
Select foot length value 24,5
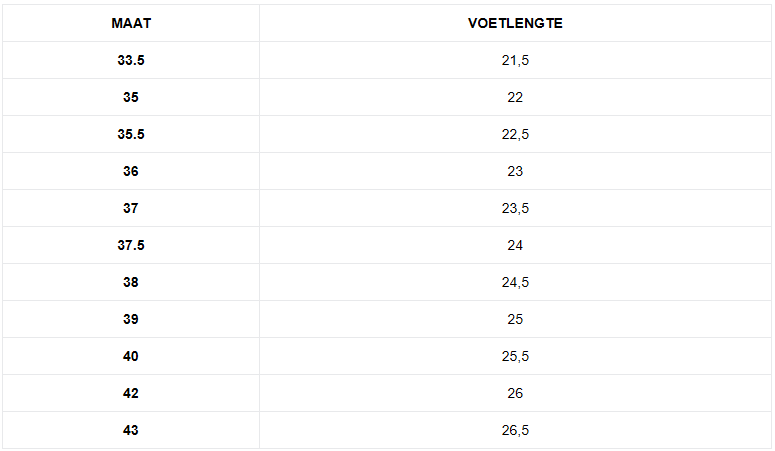point(515,282)
